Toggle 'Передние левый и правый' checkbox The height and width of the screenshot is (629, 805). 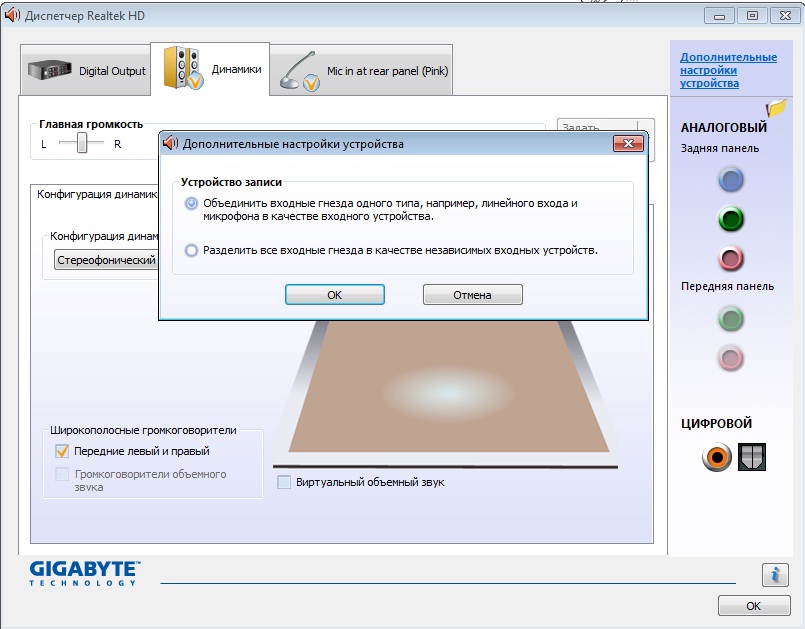click(x=62, y=451)
